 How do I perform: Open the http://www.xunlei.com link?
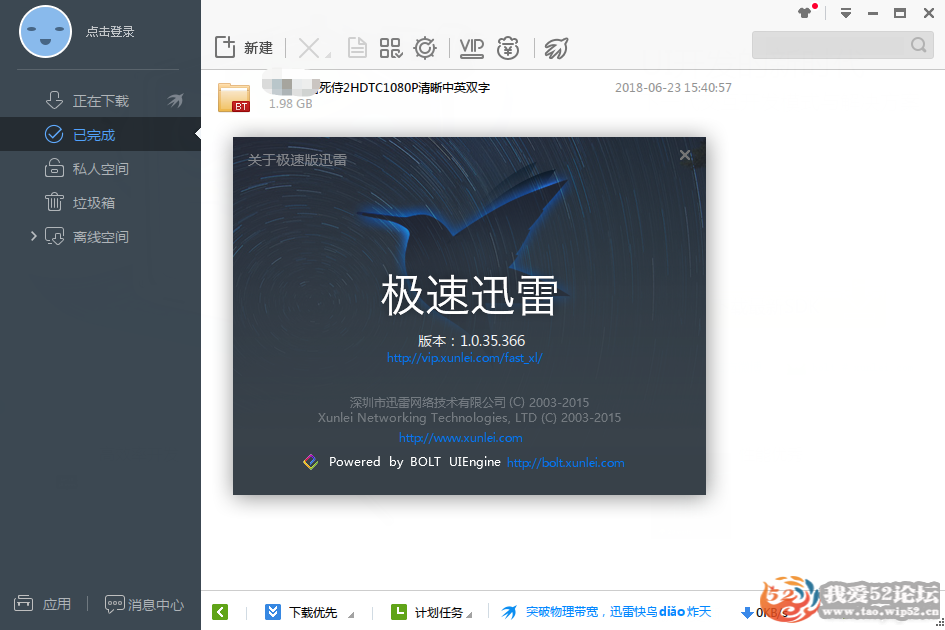[460, 438]
